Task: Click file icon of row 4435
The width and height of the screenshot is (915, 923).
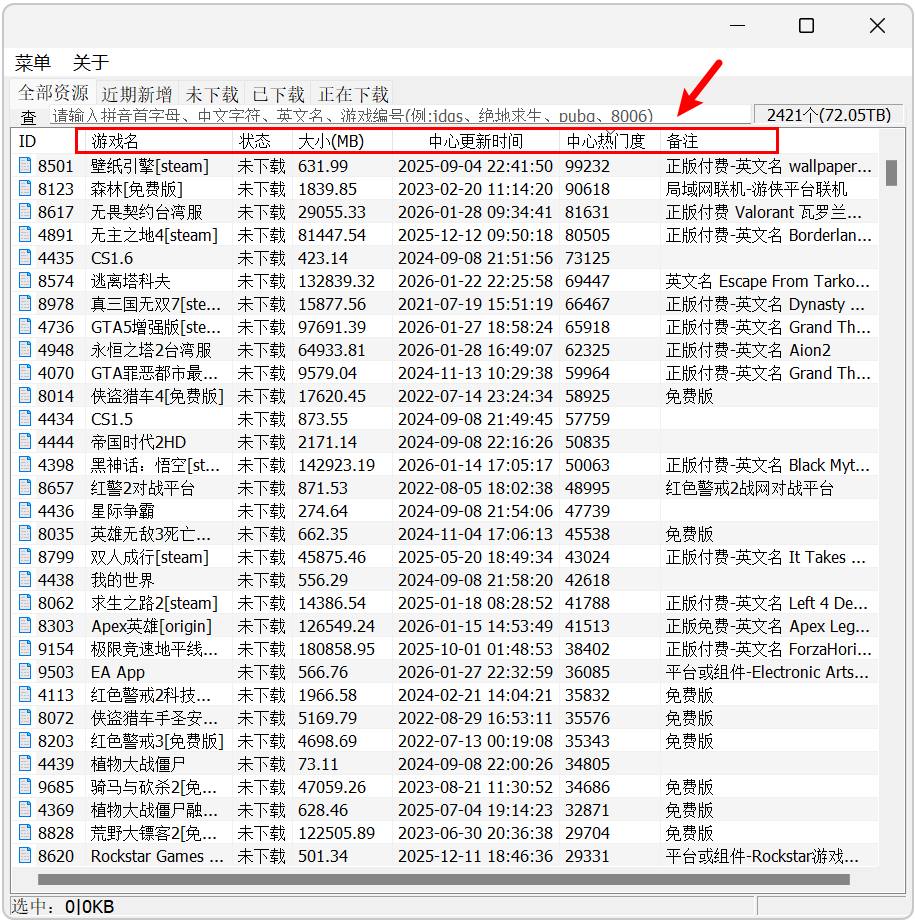Action: [x=25, y=257]
